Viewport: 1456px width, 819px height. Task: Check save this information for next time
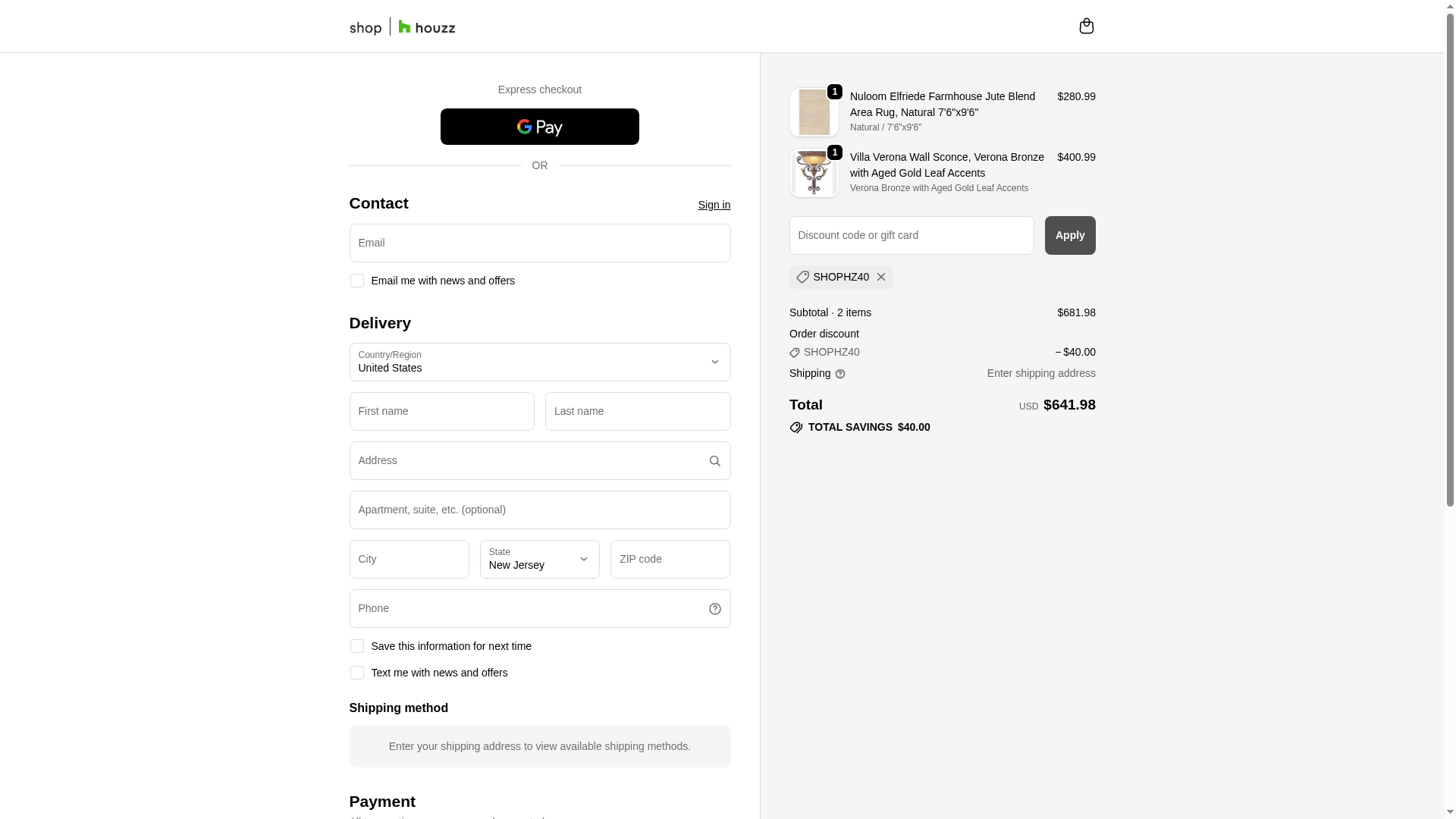click(356, 646)
